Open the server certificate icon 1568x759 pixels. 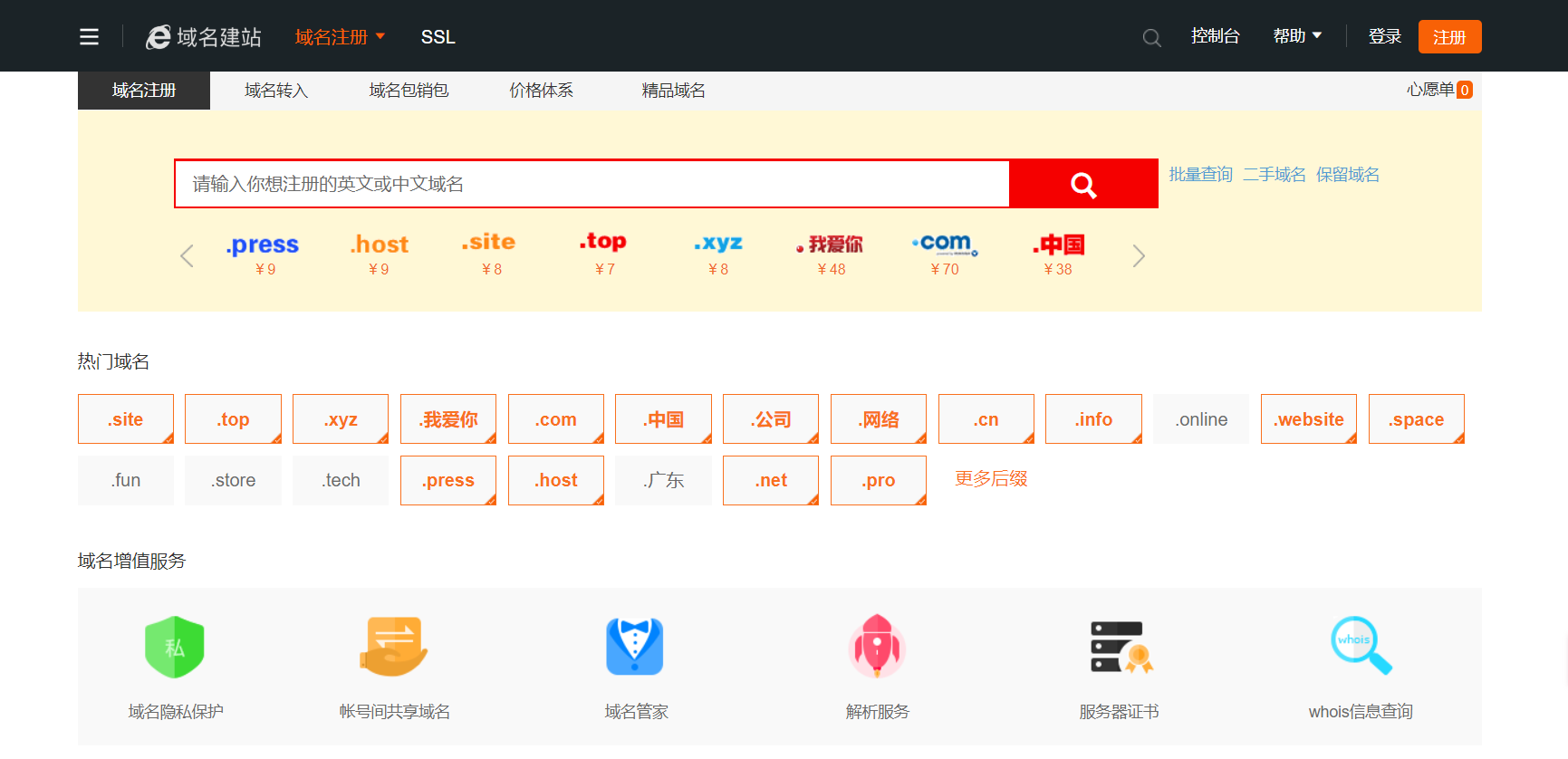[1120, 647]
